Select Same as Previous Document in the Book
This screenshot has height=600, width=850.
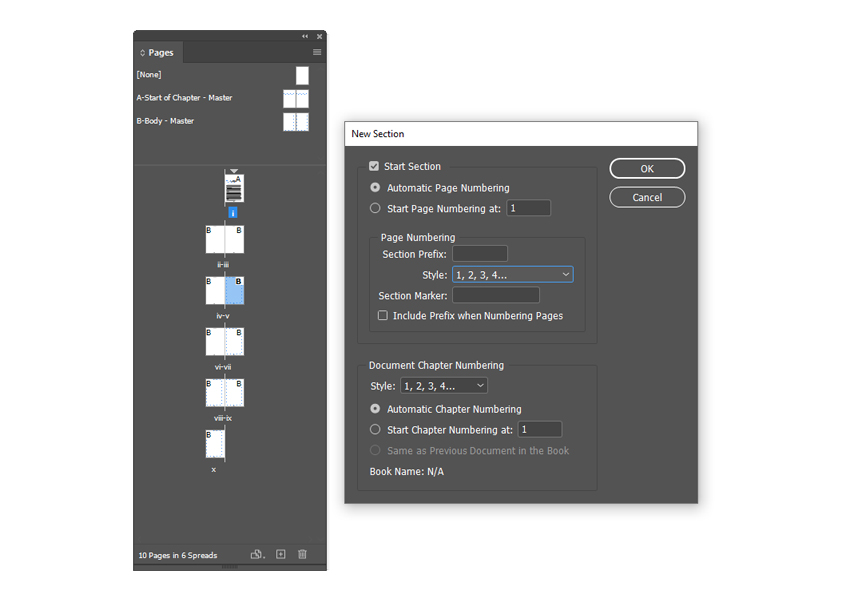[x=375, y=450]
